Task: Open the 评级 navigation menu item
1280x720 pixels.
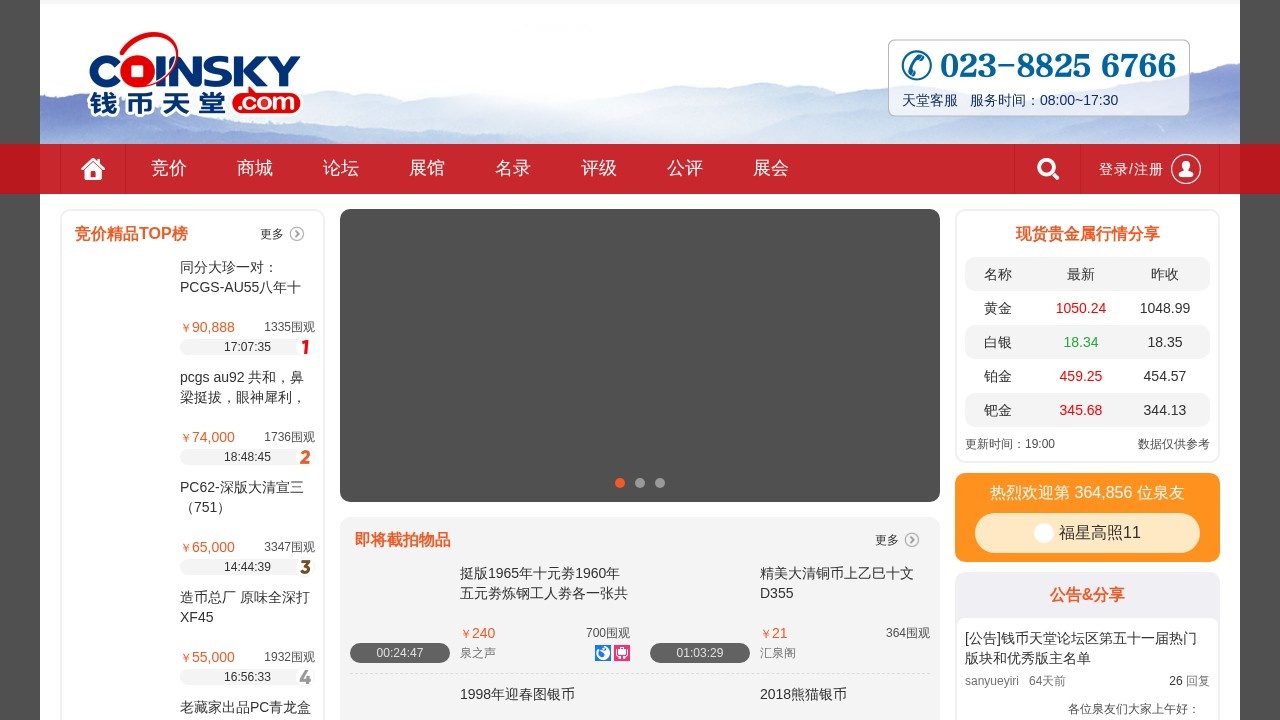Action: pyautogui.click(x=599, y=169)
